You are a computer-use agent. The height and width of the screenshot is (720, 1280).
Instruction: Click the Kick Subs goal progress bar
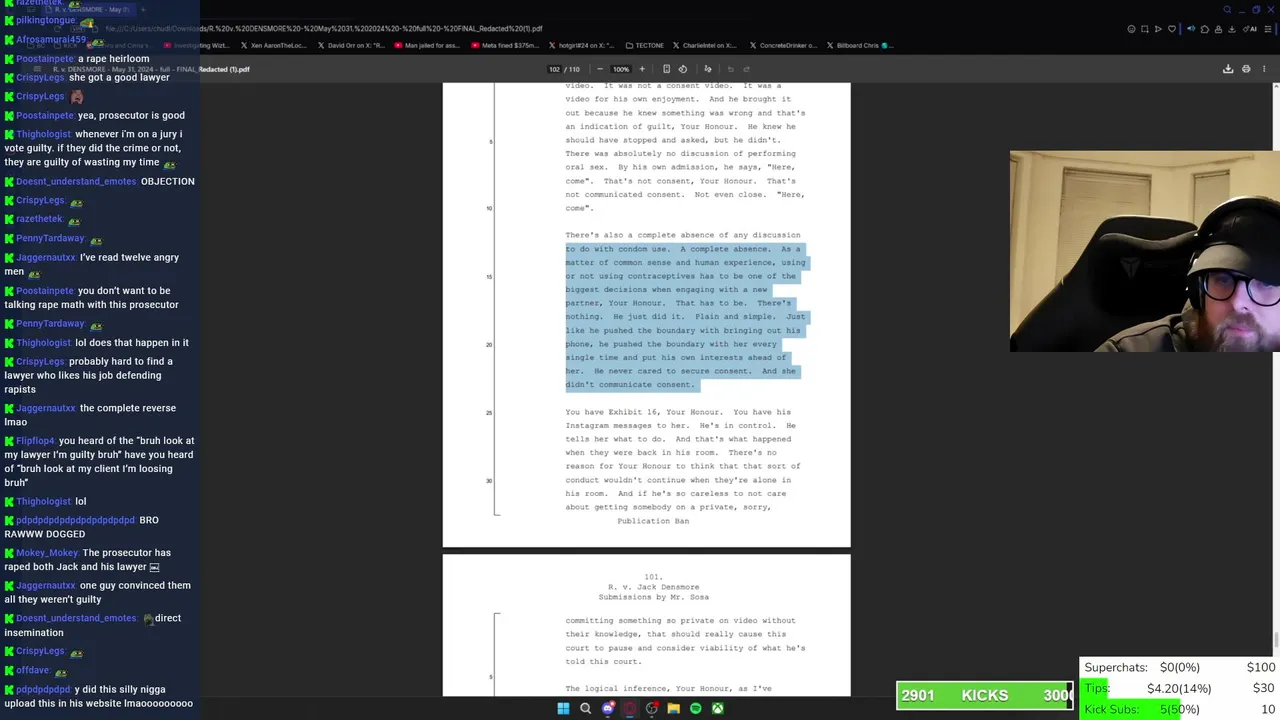tap(1179, 709)
